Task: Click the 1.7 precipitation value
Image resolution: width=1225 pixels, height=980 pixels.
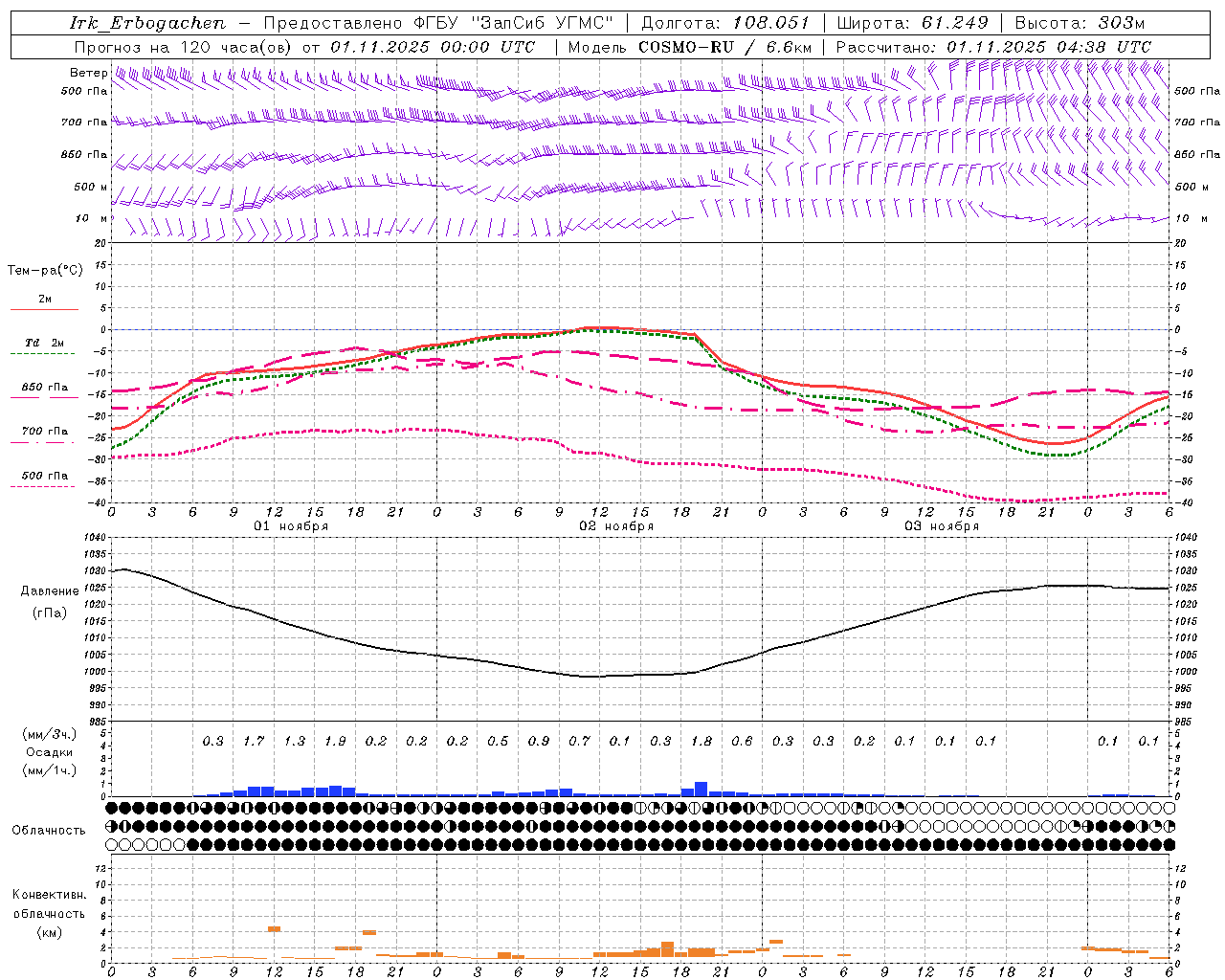Action: 254,742
